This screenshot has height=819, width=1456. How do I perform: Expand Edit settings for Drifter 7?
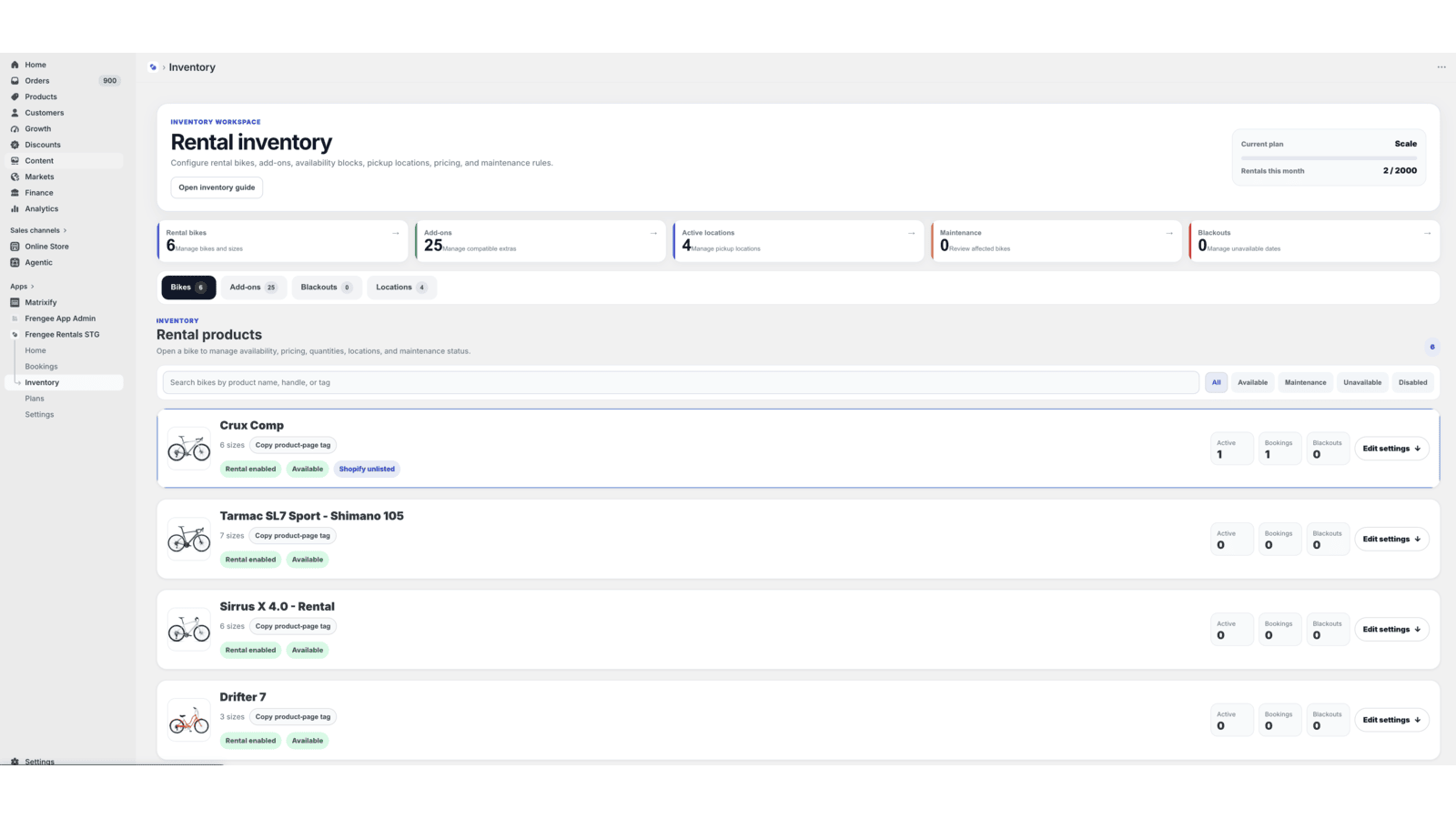click(x=1391, y=720)
